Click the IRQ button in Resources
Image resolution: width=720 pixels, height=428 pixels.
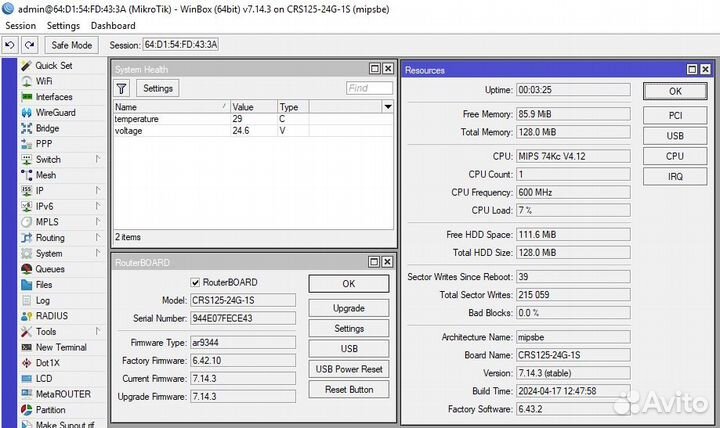[675, 176]
